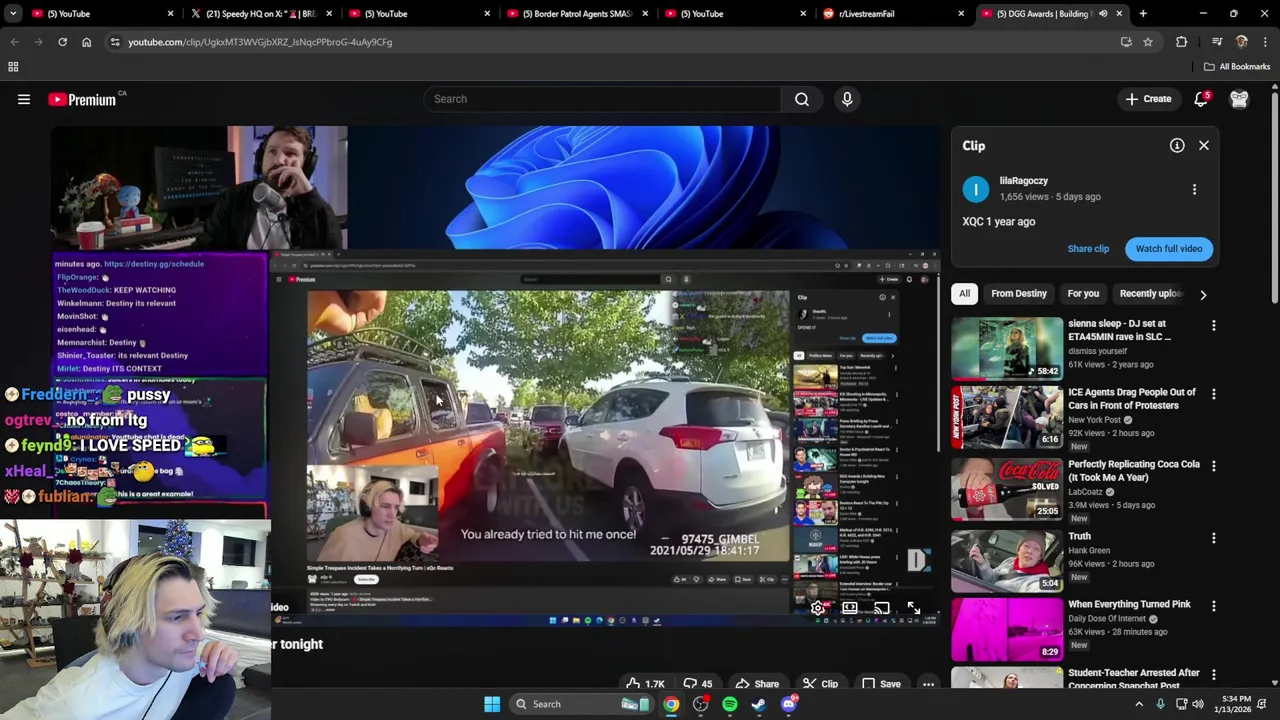Start voice search with the microphone
This screenshot has width=1280, height=720.
(847, 99)
